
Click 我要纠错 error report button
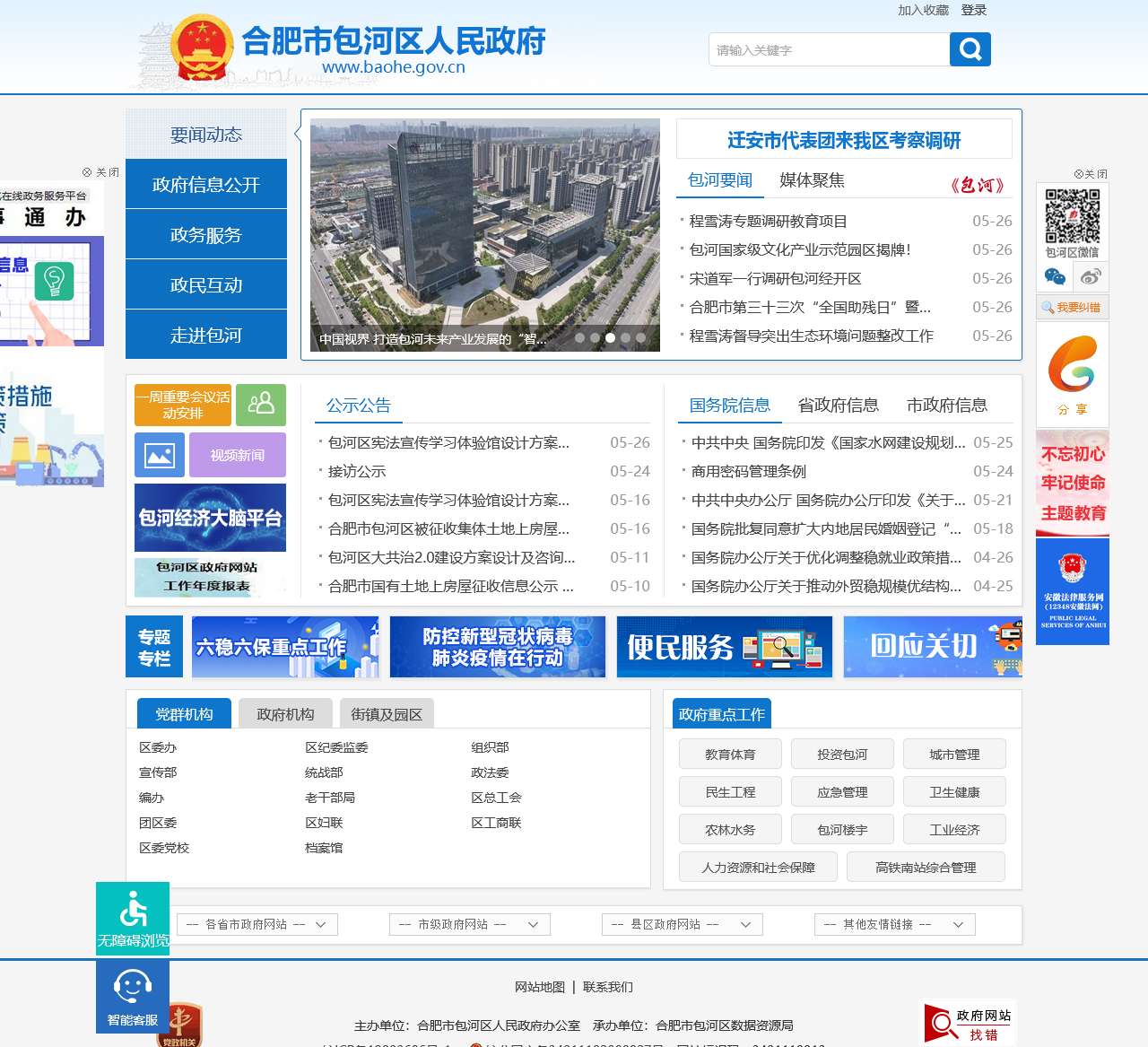1073,307
